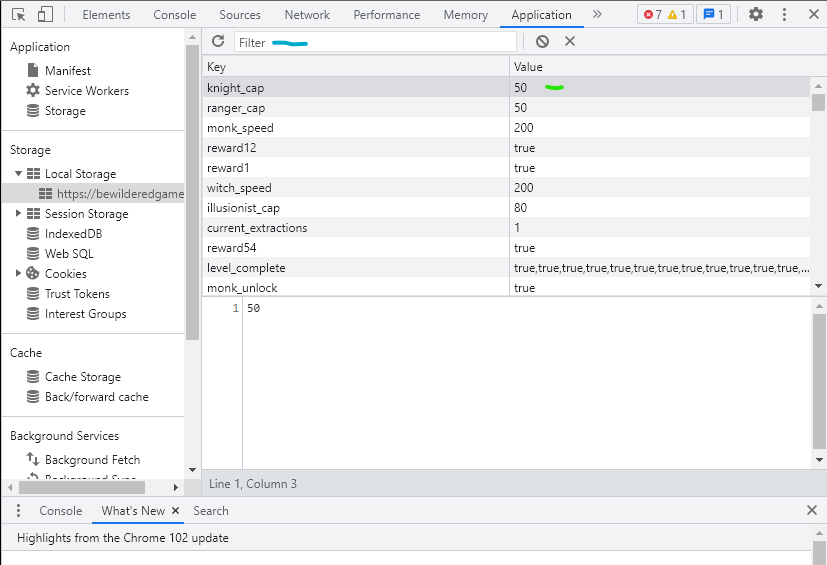The height and width of the screenshot is (565, 827).
Task: Close the What's New drawer tab
Action: [x=176, y=510]
